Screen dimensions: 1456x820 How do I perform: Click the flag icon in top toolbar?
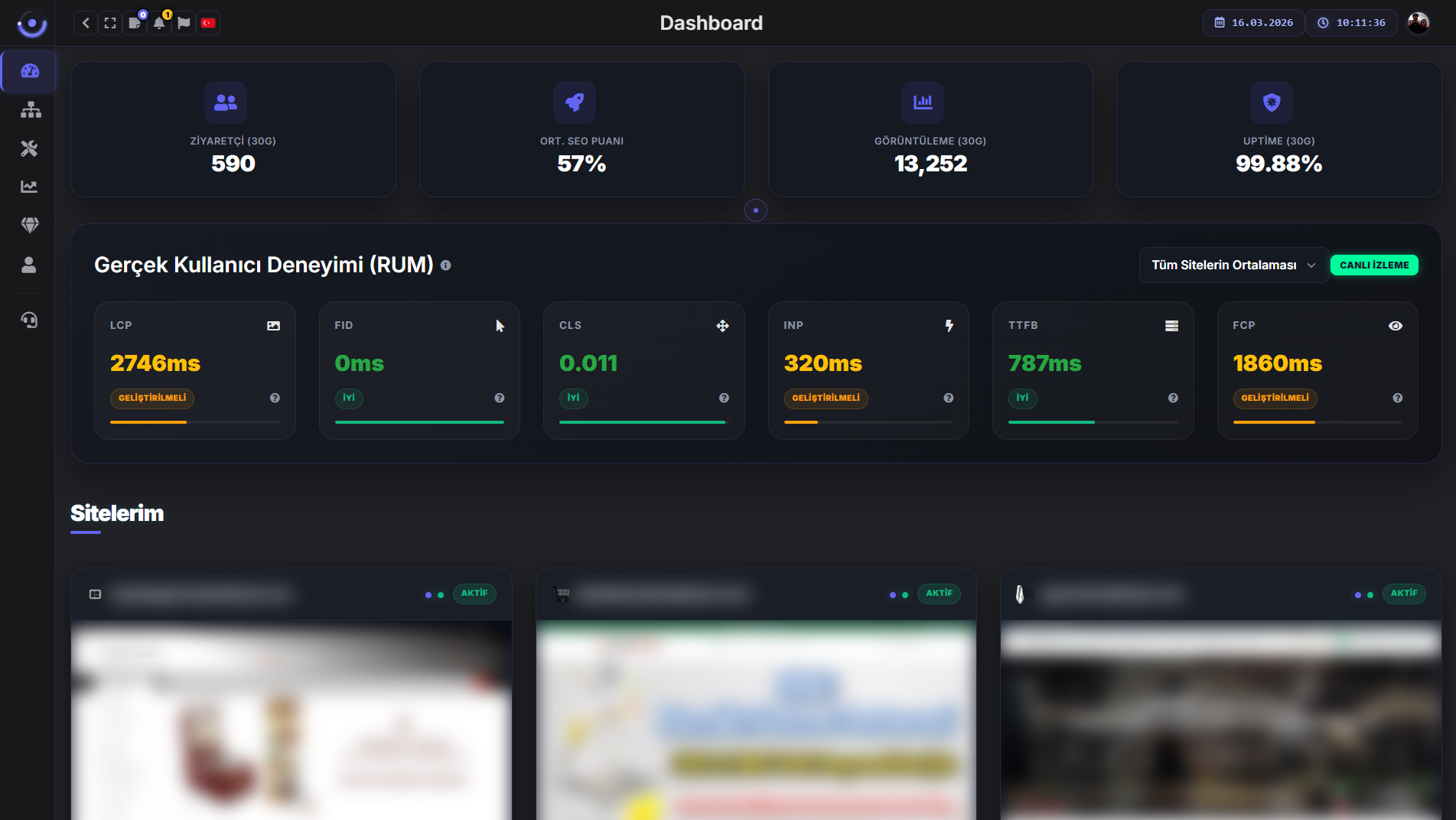click(184, 23)
